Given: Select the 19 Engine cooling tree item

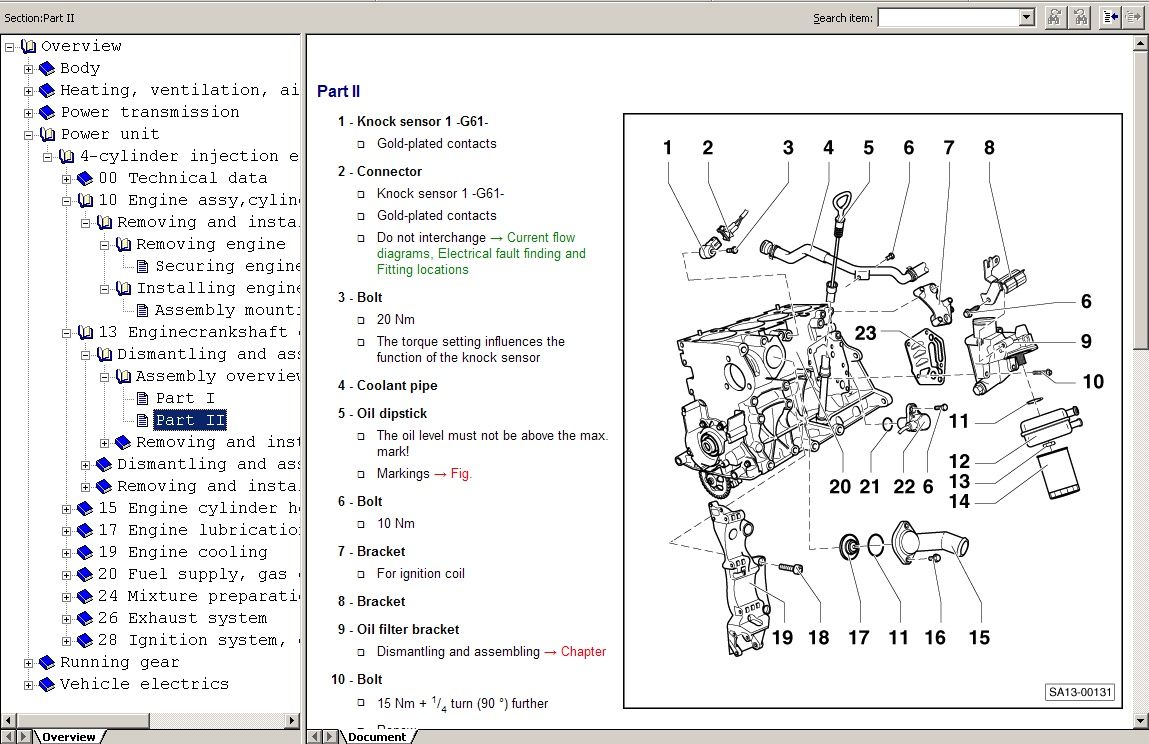Looking at the screenshot, I should point(182,552).
